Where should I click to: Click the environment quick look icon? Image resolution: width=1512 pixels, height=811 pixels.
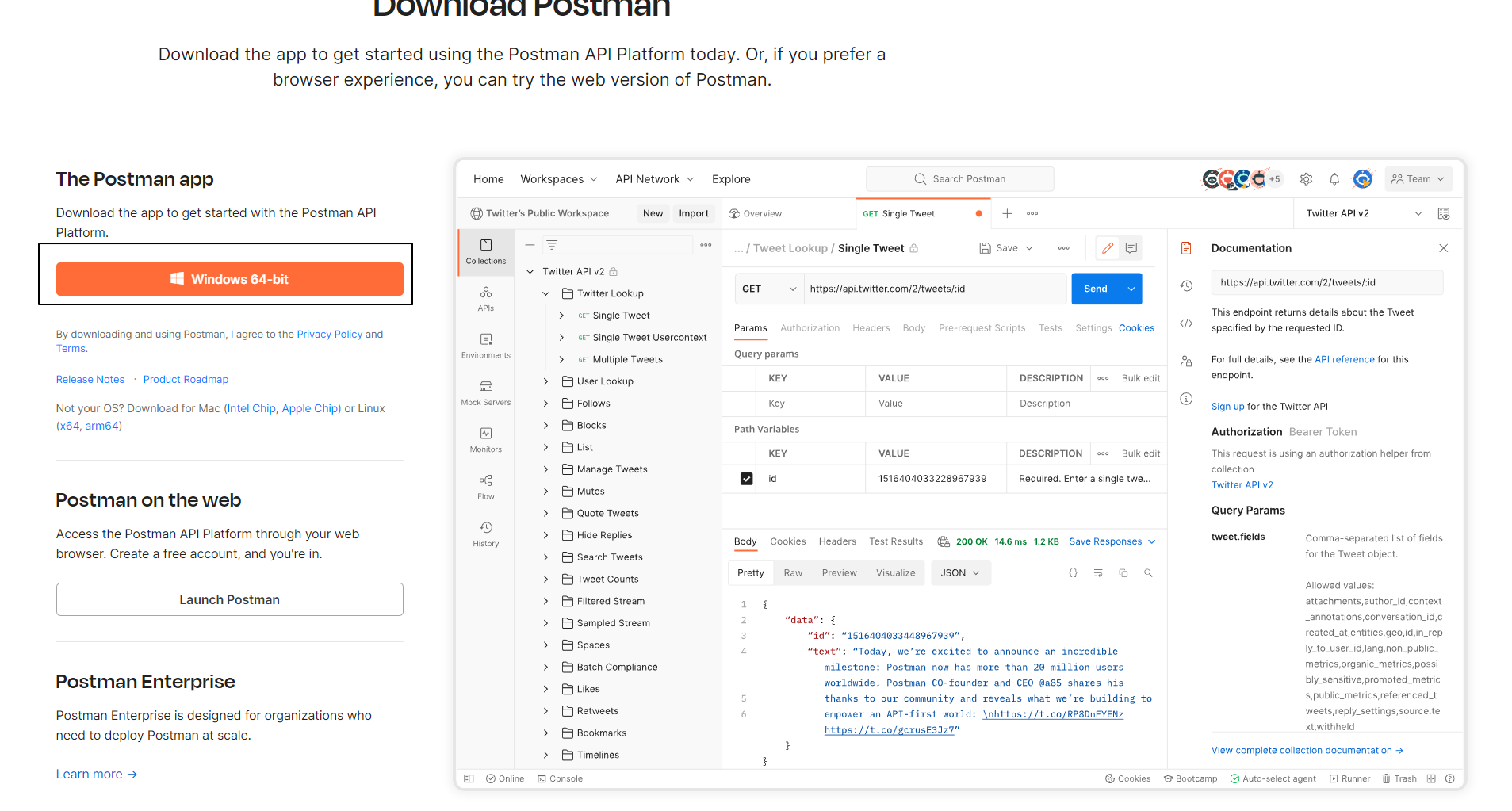1444,213
